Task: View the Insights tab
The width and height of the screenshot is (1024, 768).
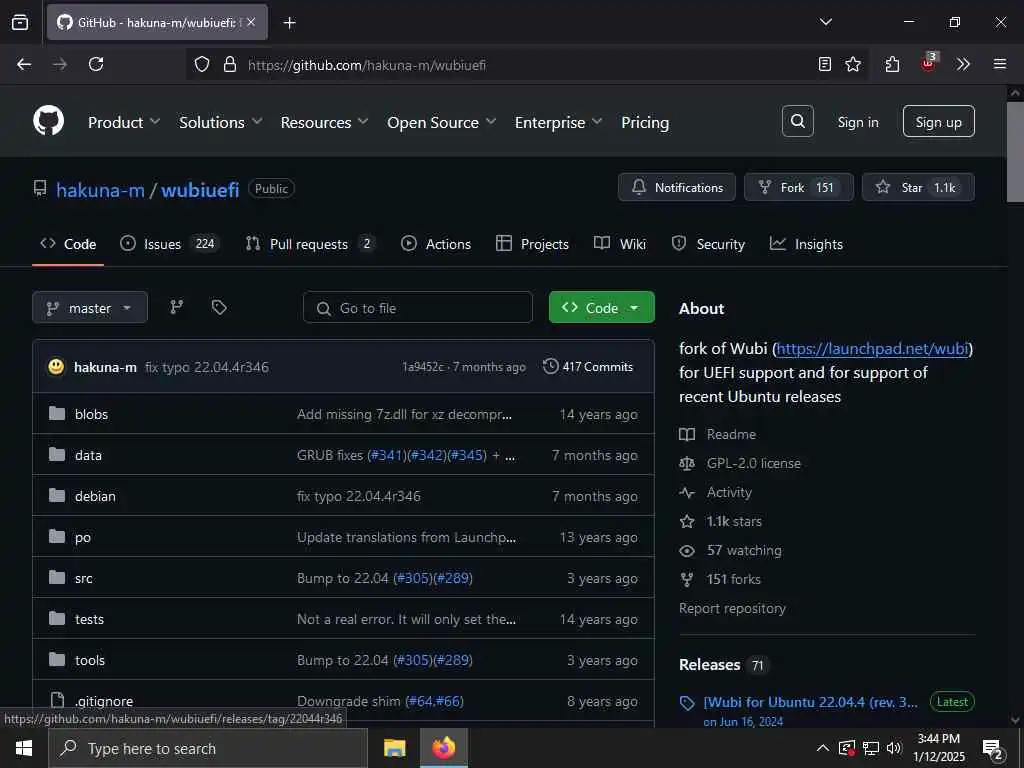Action: (806, 244)
